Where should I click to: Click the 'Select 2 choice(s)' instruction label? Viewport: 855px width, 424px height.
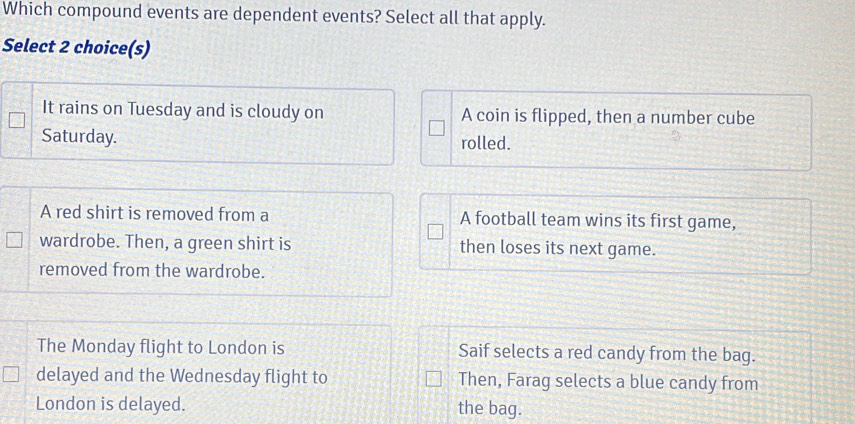[76, 48]
